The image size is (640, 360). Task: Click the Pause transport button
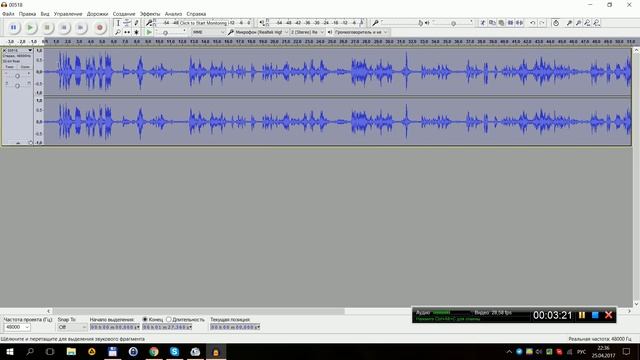tap(13, 27)
